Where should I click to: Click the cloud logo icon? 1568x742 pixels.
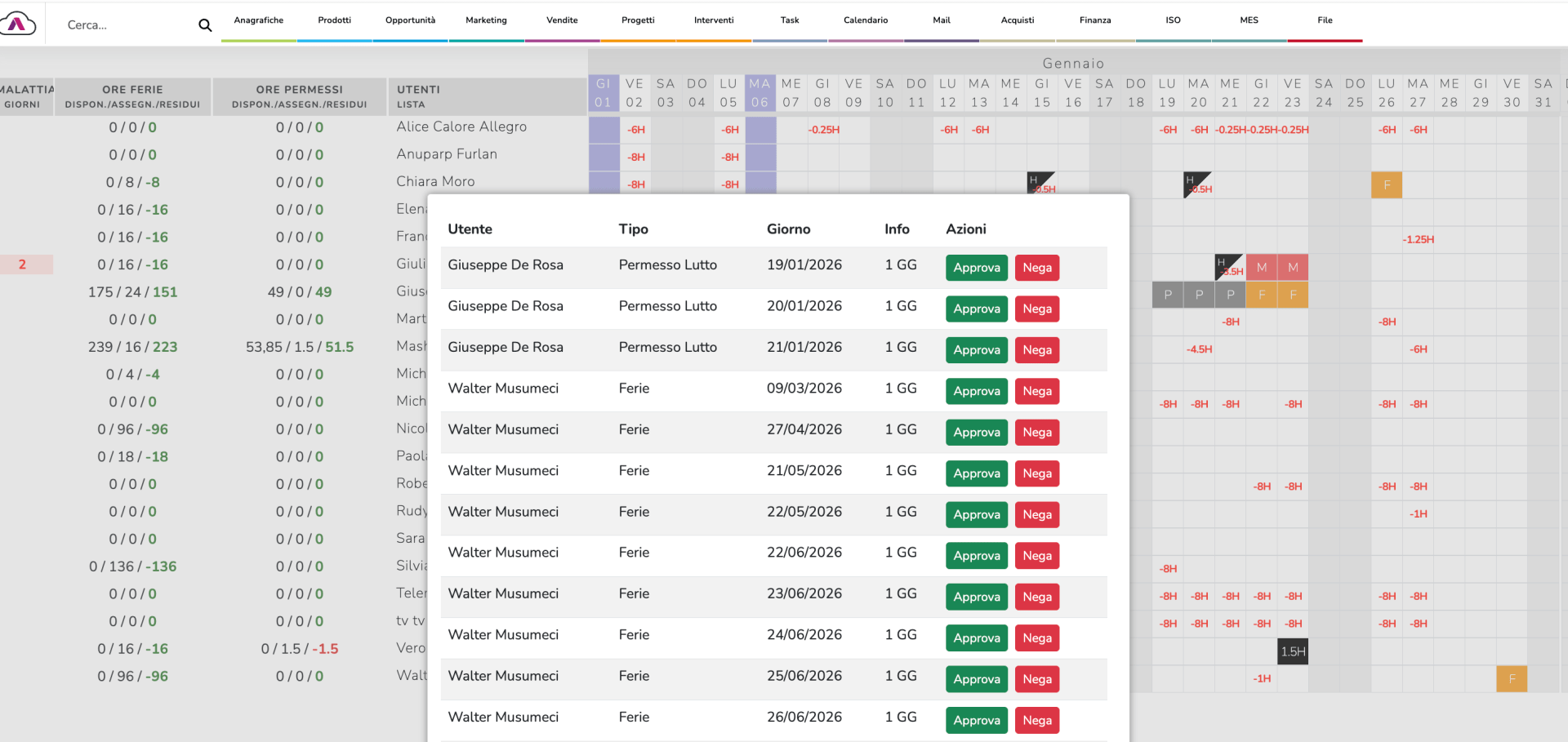(19, 24)
